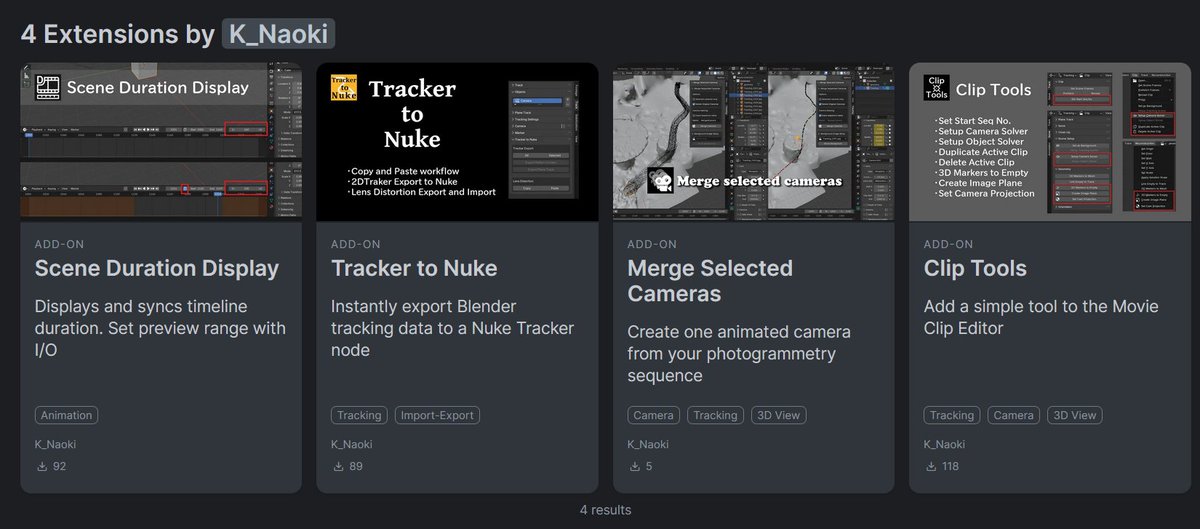Click download count 118

pos(951,466)
